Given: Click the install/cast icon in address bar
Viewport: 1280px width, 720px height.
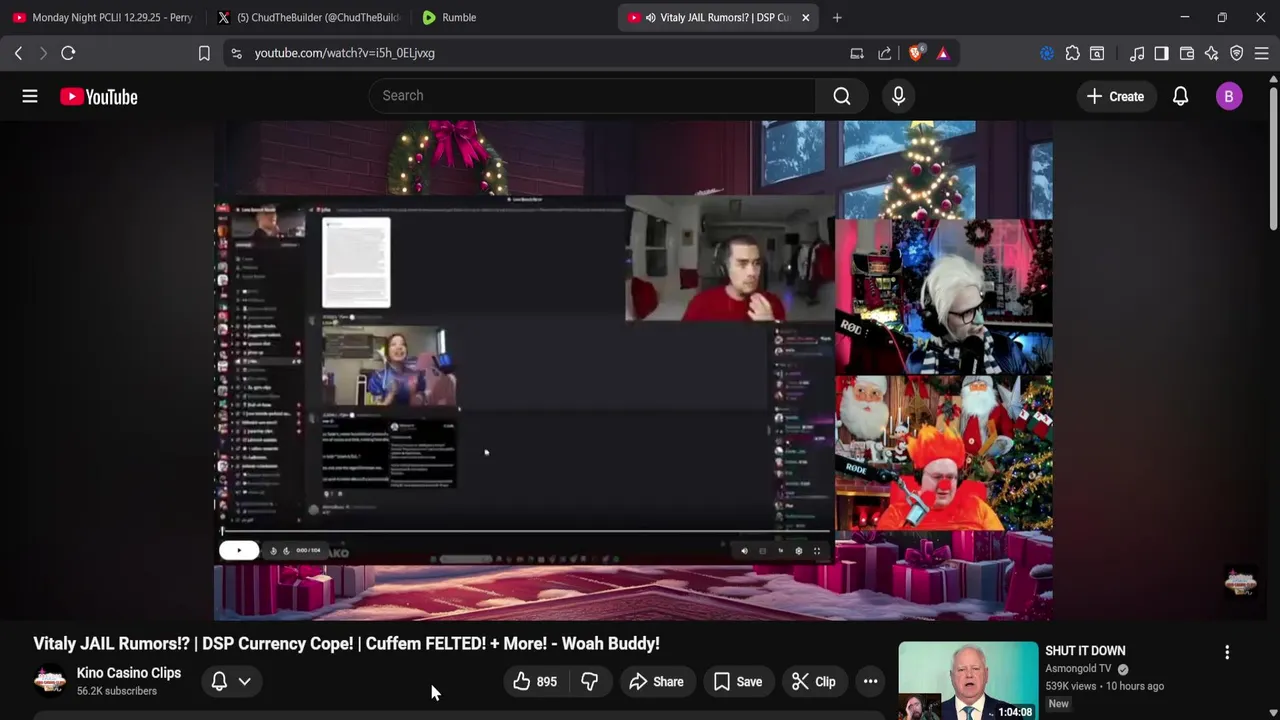Looking at the screenshot, I should [x=857, y=53].
